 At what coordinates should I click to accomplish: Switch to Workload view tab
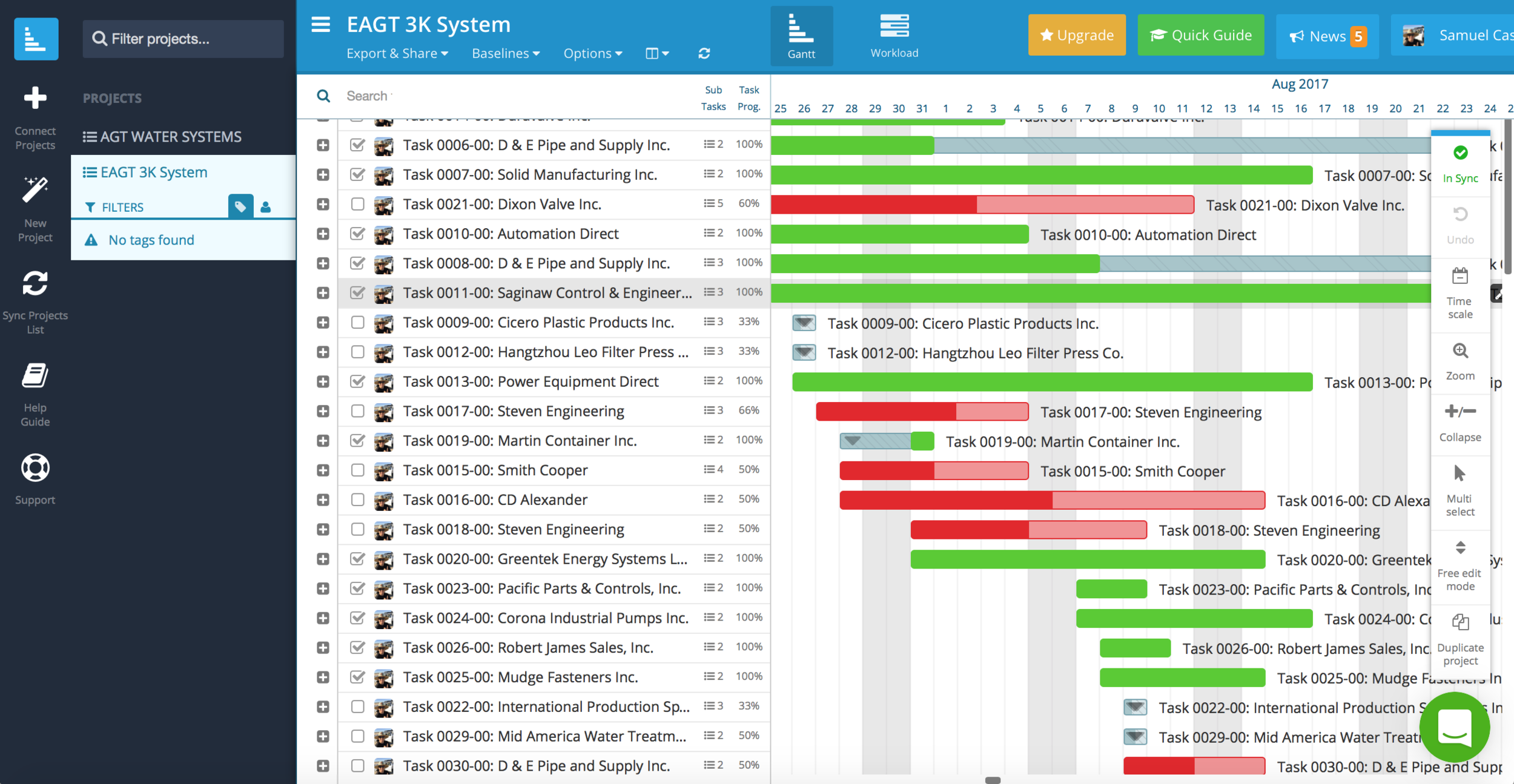tap(894, 36)
